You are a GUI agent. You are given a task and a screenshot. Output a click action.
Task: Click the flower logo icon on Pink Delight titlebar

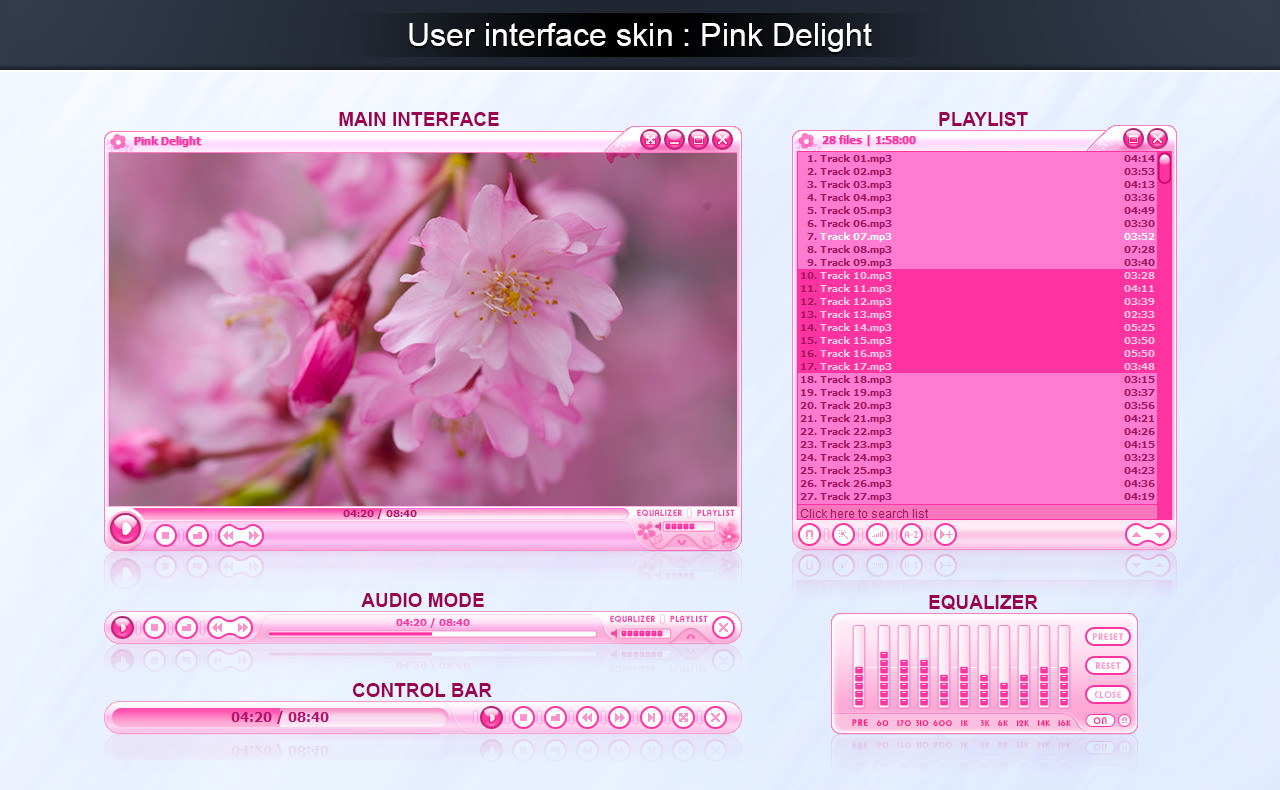(119, 141)
